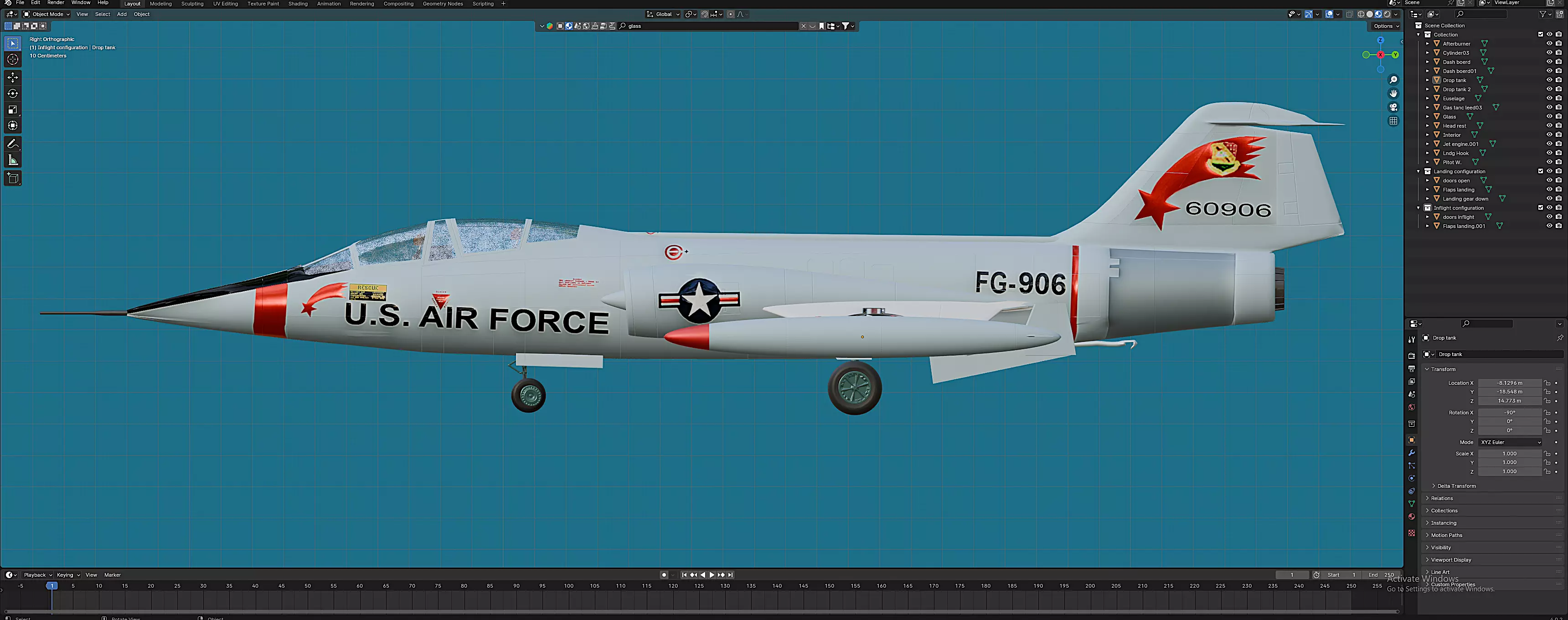Disable rendering of Jet engine.001
The height and width of the screenshot is (620, 1568).
1558,144
